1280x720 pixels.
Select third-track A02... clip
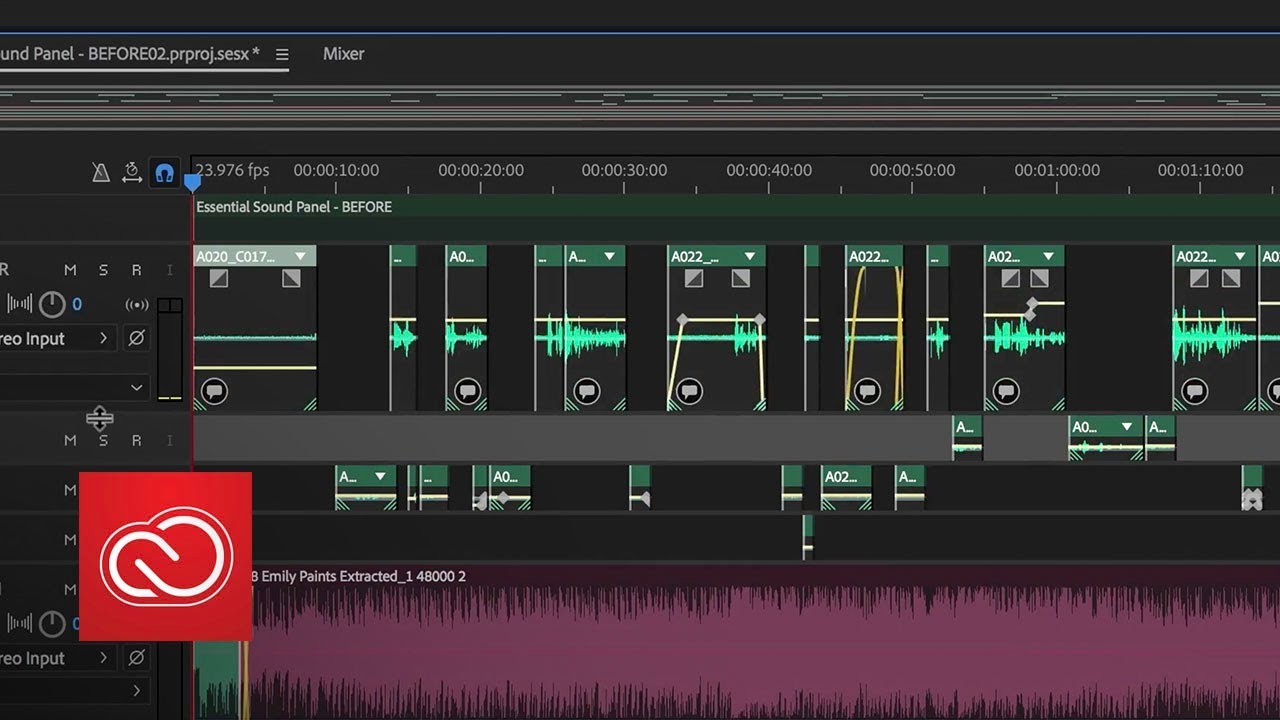(x=846, y=488)
